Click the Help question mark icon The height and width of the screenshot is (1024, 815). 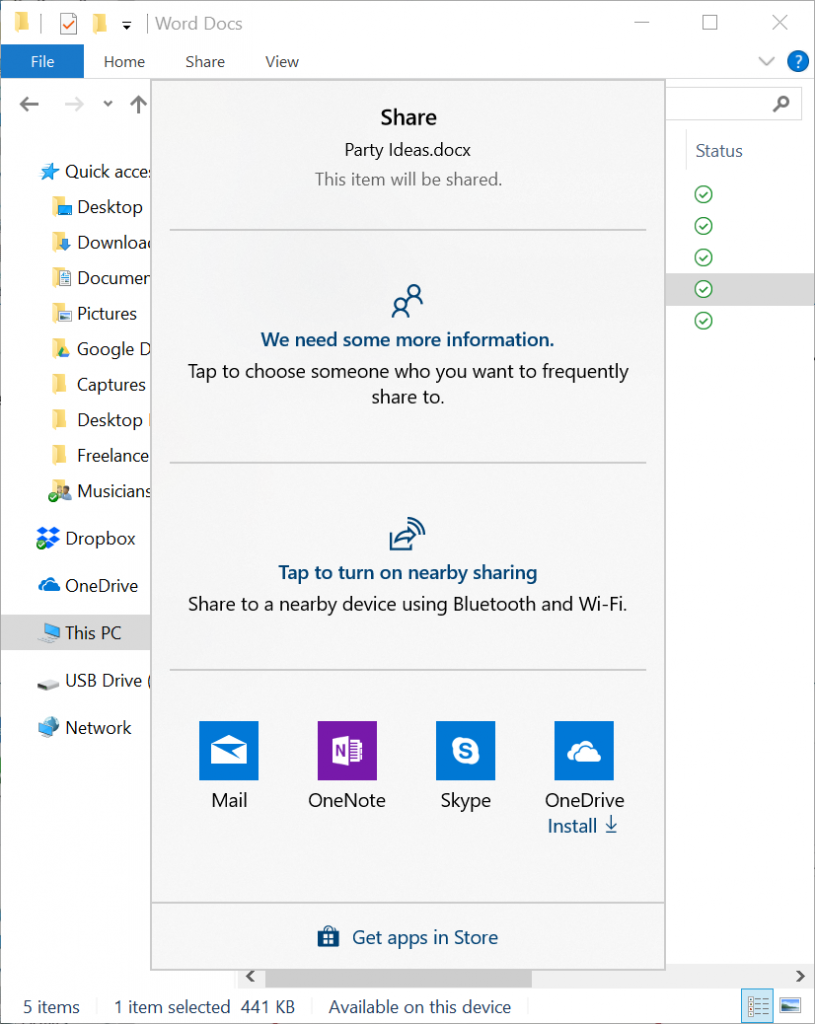(x=797, y=61)
